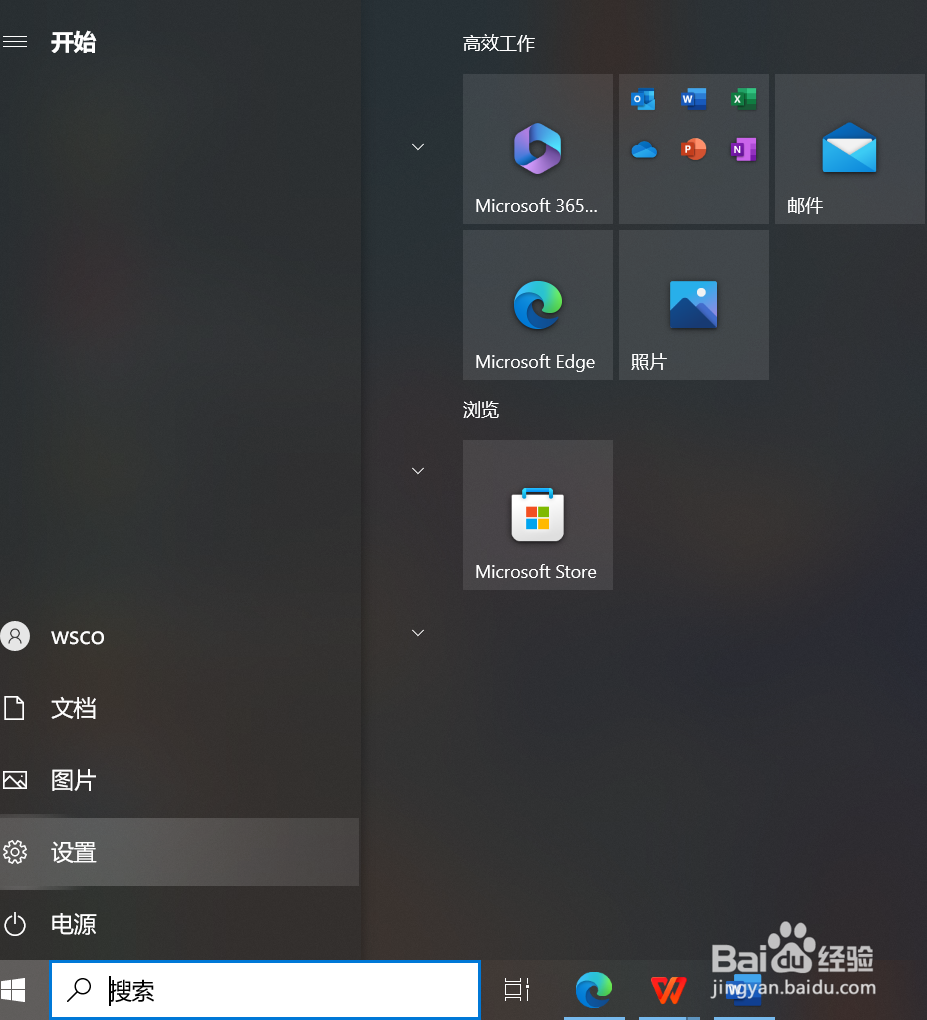Open WPS Office from the taskbar

(x=669, y=989)
